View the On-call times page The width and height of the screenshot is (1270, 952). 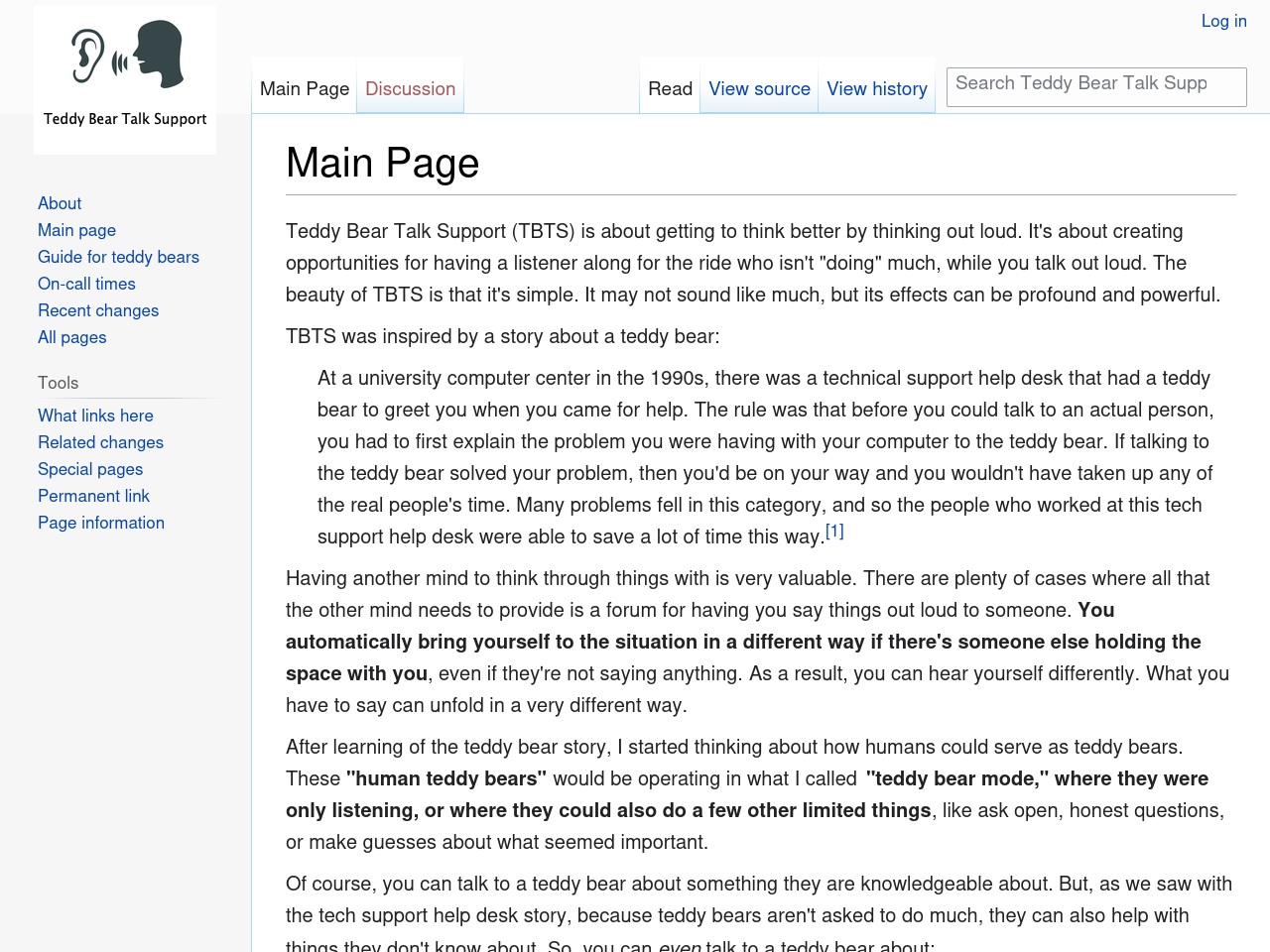tap(86, 284)
